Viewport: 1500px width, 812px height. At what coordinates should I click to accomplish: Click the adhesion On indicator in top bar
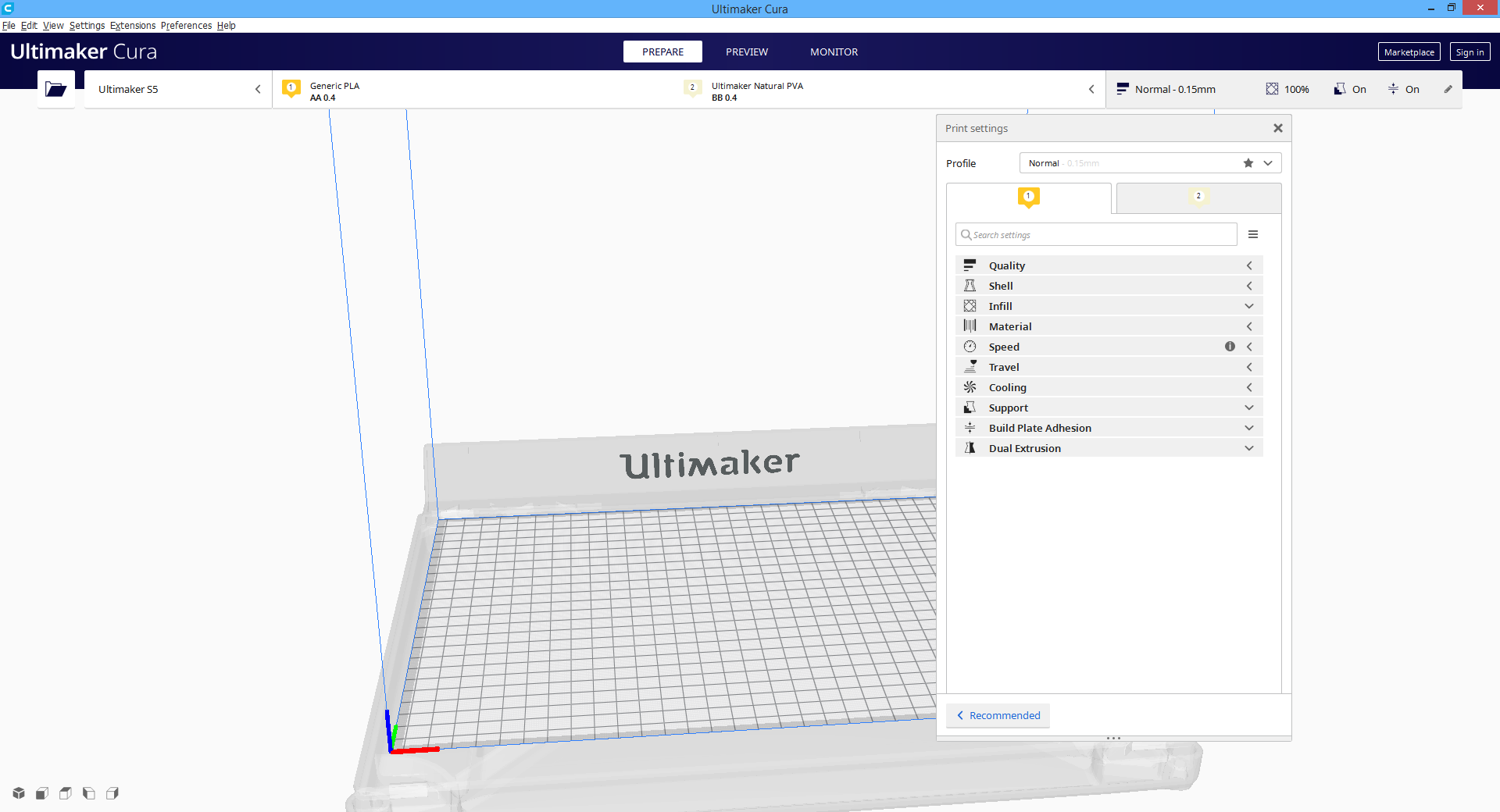1403,89
